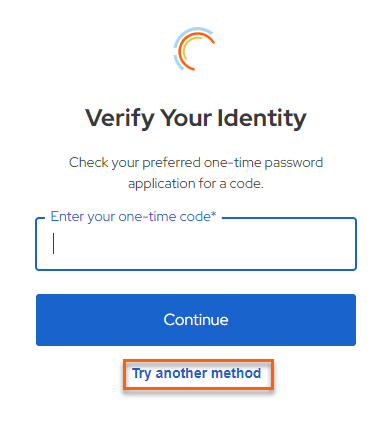Click inside the one-time code field
The height and width of the screenshot is (422, 392).
click(196, 244)
